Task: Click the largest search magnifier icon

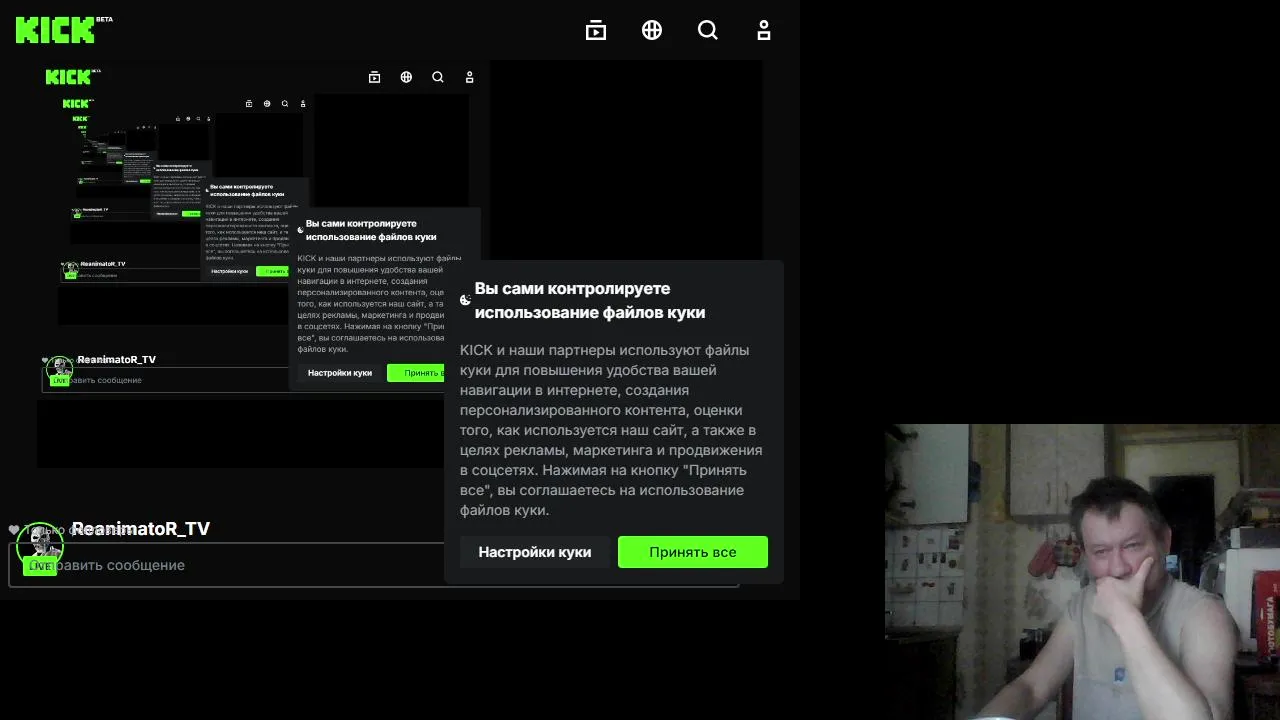Action: [x=708, y=30]
